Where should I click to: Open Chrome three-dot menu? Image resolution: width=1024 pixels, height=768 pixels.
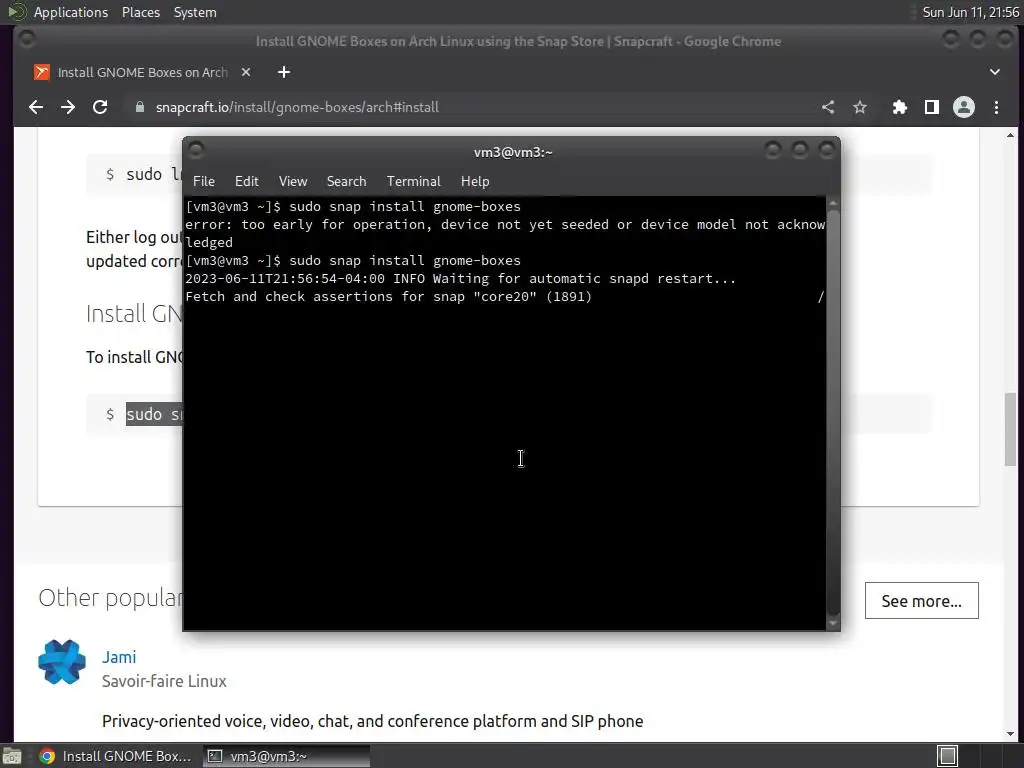tap(997, 107)
